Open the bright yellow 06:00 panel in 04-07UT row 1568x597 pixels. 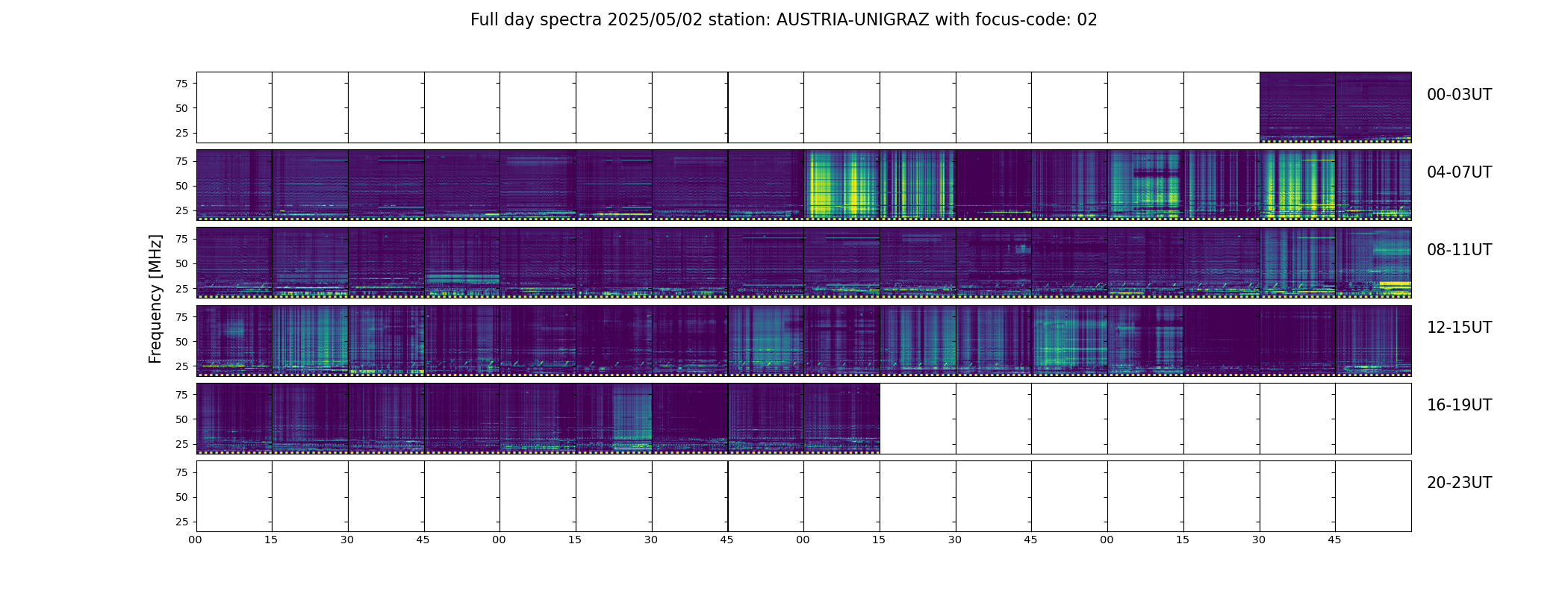841,185
